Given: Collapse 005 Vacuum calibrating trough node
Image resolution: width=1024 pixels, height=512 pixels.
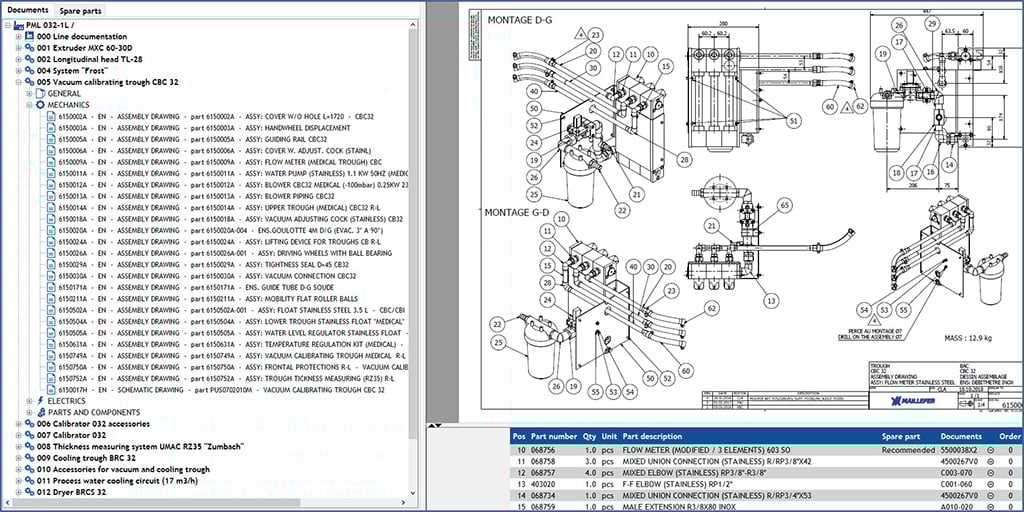Looking at the screenshot, I should 19,82.
